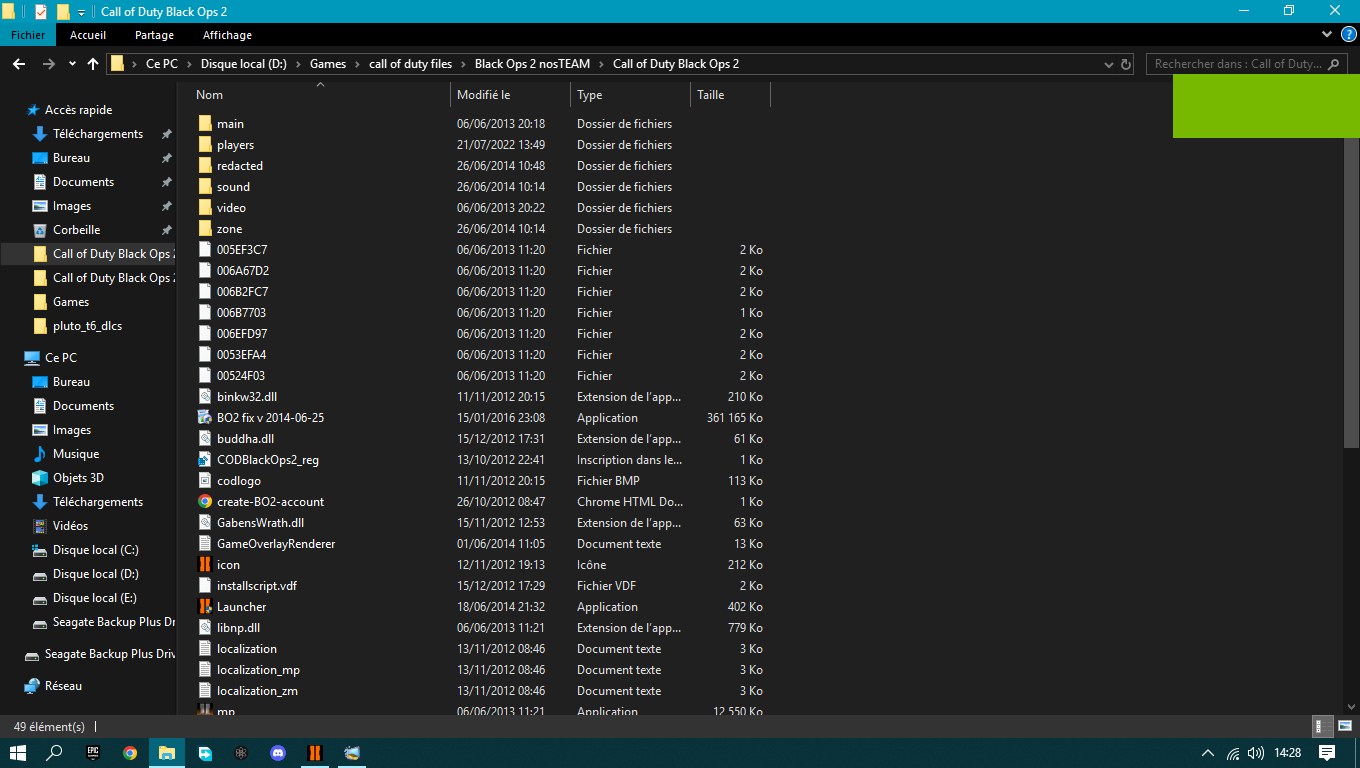1360x768 pixels.
Task: Switch to the Affichage ribbon tab
Action: tap(227, 35)
